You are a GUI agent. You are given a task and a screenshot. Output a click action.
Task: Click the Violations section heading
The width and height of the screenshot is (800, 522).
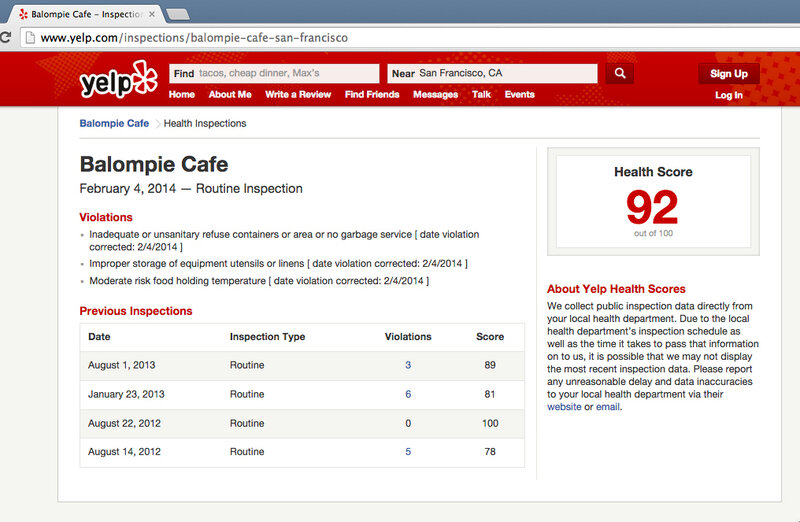point(106,217)
